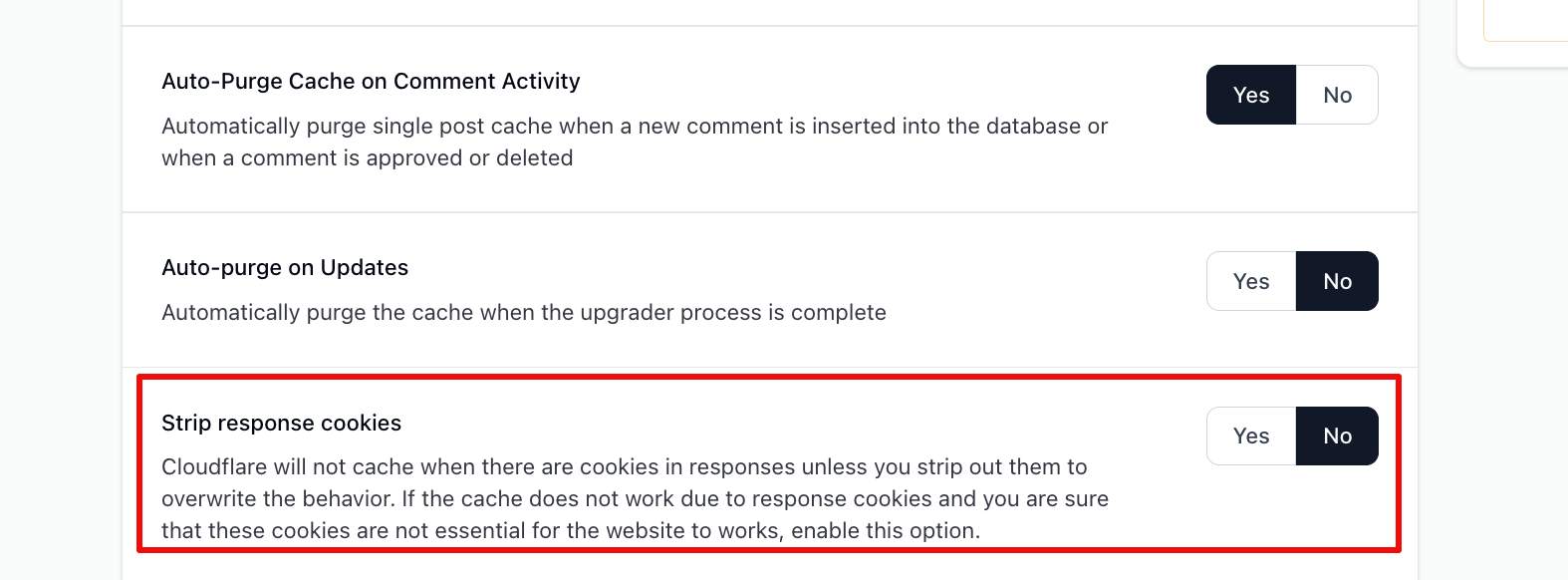
Task: Enable Strip response cookies with Yes
Action: pyautogui.click(x=1250, y=436)
